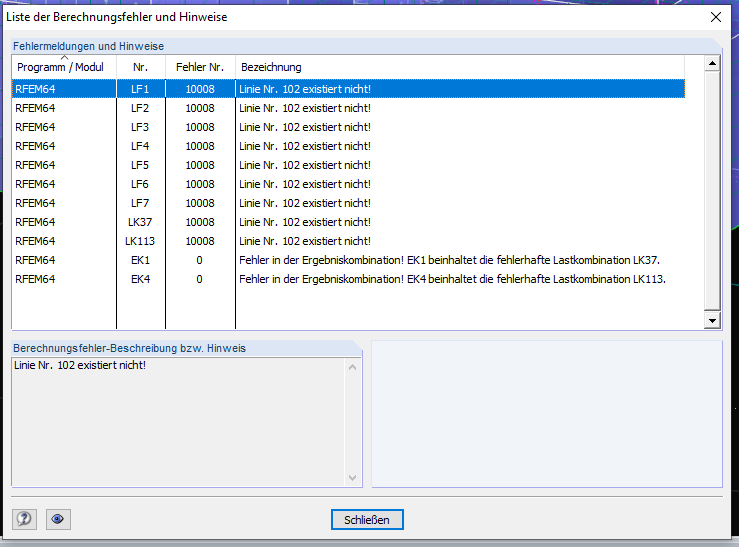Click the Fehler Nr. column header
This screenshot has height=547, width=739.
200,67
